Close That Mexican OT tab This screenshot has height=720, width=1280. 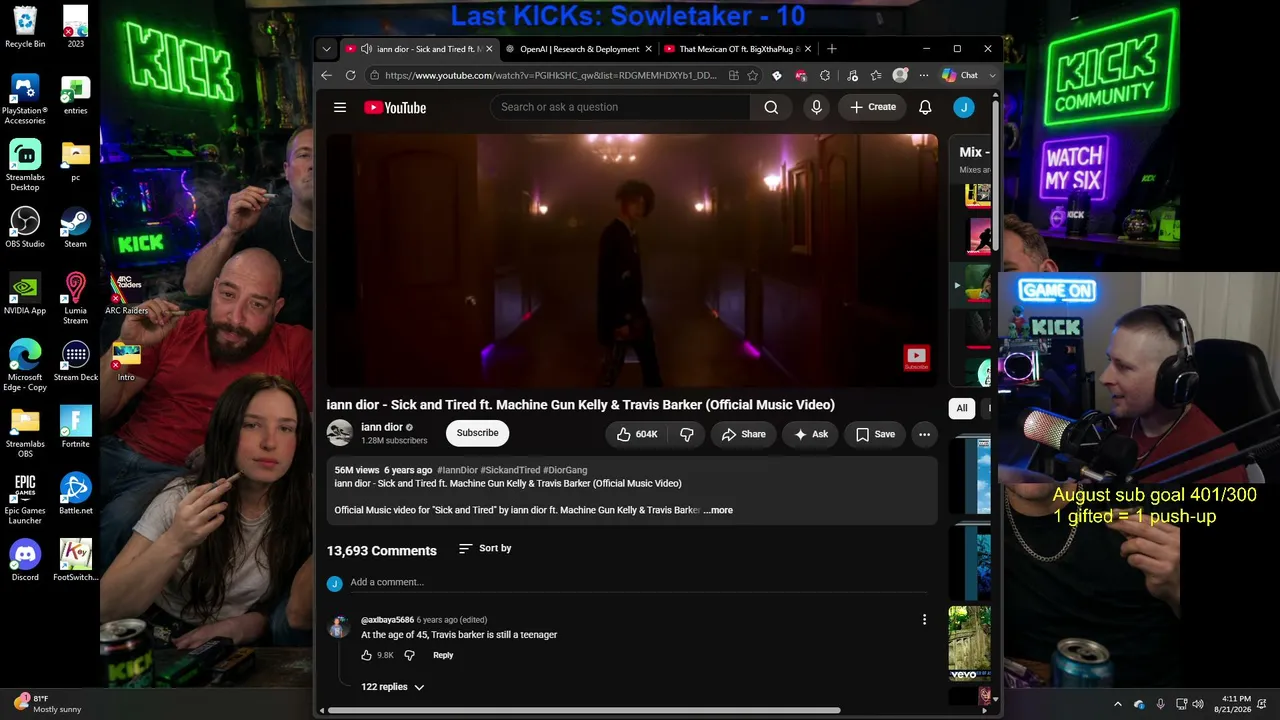pyautogui.click(x=808, y=49)
